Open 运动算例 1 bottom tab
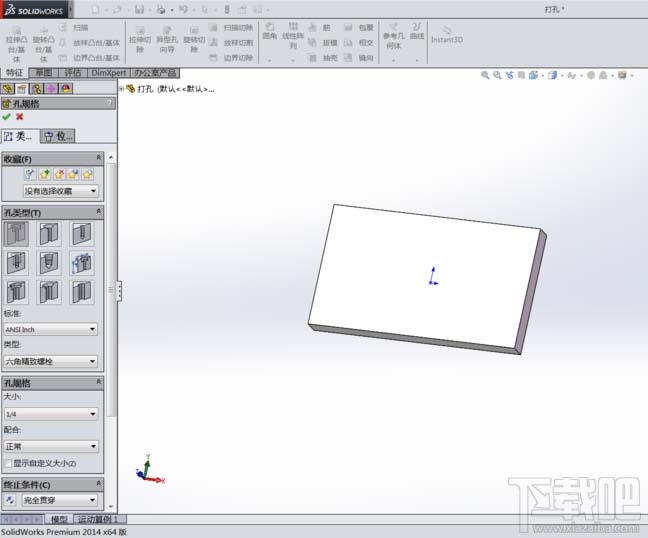The width and height of the screenshot is (648, 538). coord(98,519)
